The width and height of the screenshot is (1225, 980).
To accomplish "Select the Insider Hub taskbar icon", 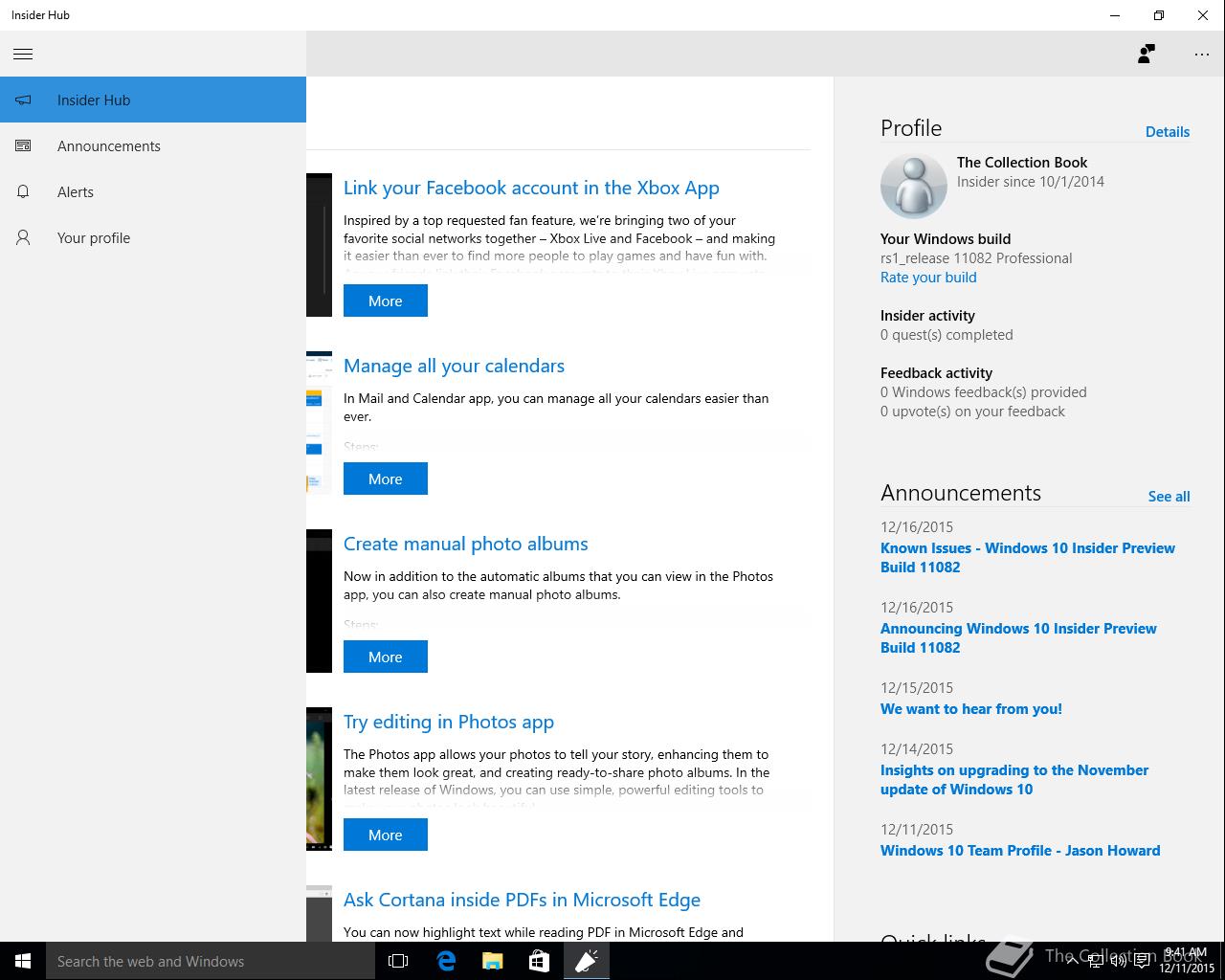I will pyautogui.click(x=586, y=961).
